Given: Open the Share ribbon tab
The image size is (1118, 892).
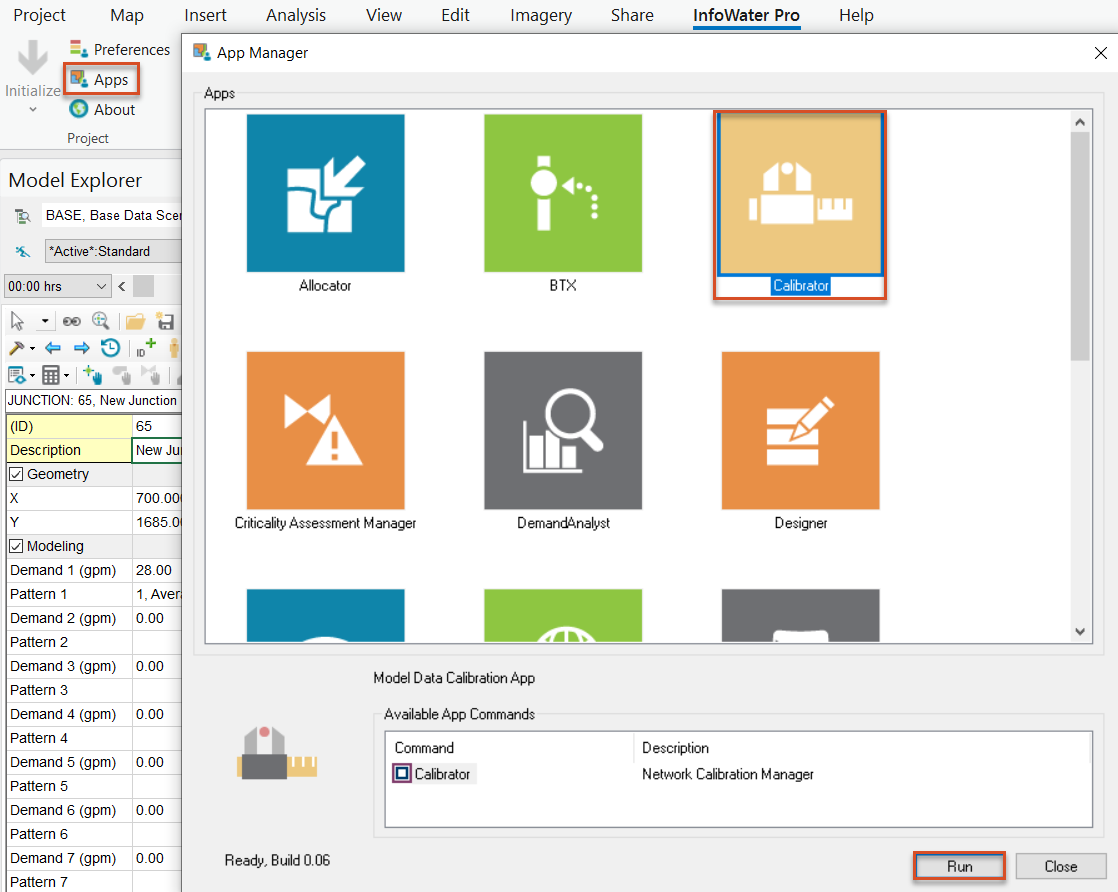Looking at the screenshot, I should [x=632, y=15].
